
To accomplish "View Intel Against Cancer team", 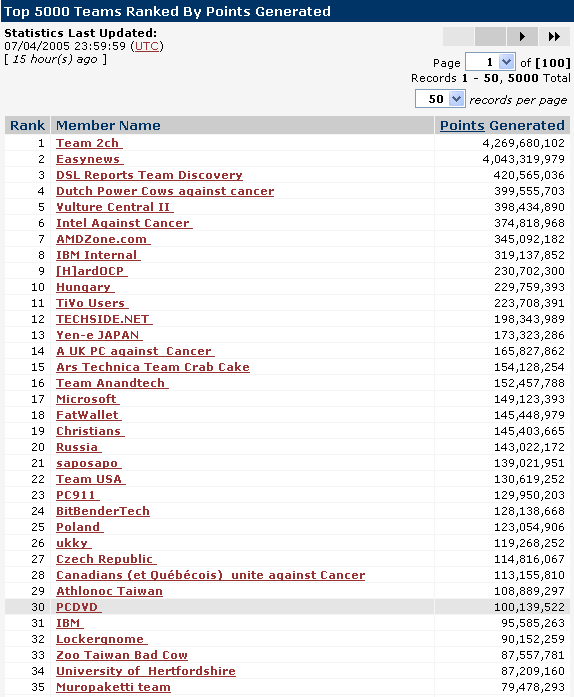I will click(x=123, y=223).
